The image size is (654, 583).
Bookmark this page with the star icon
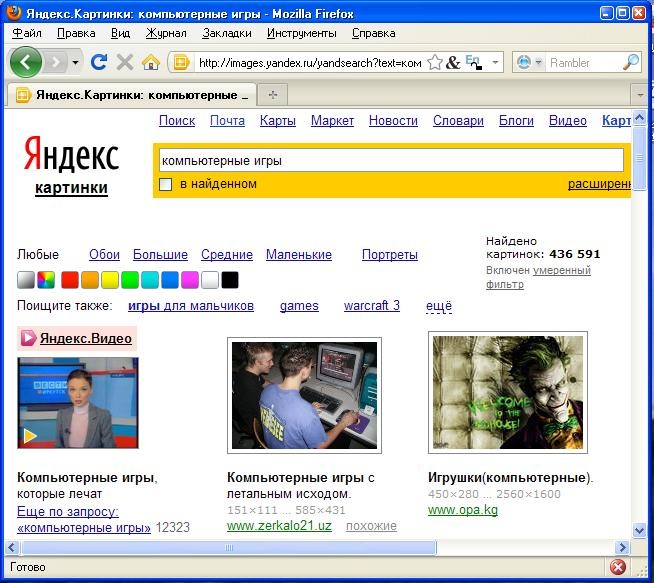point(435,63)
